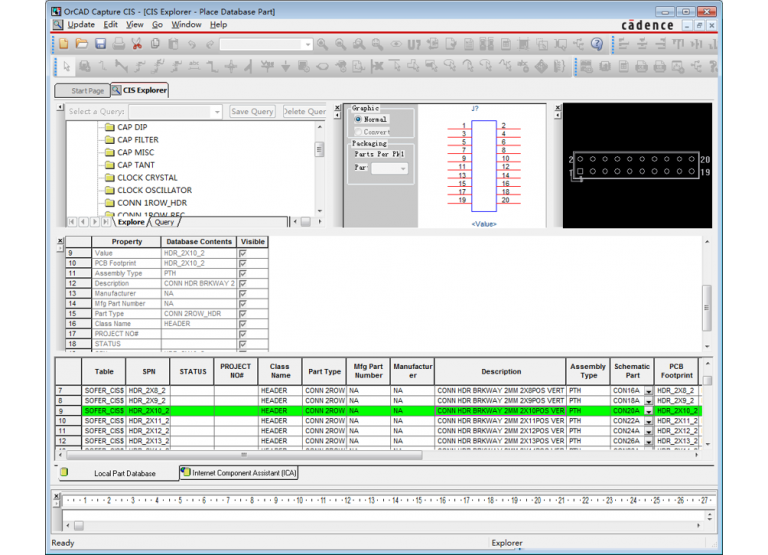Click the Help question mark icon
768x555 pixels.
click(x=597, y=44)
